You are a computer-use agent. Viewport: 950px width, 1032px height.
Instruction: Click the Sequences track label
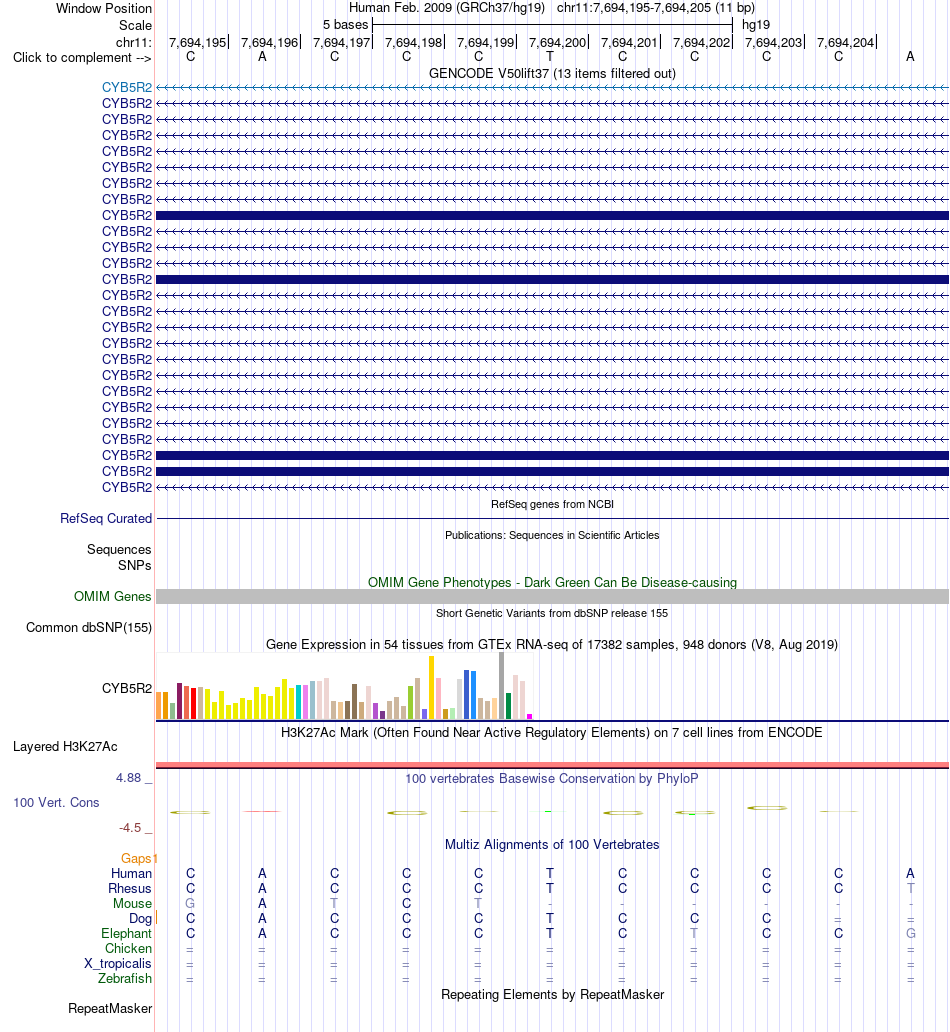tap(119, 550)
